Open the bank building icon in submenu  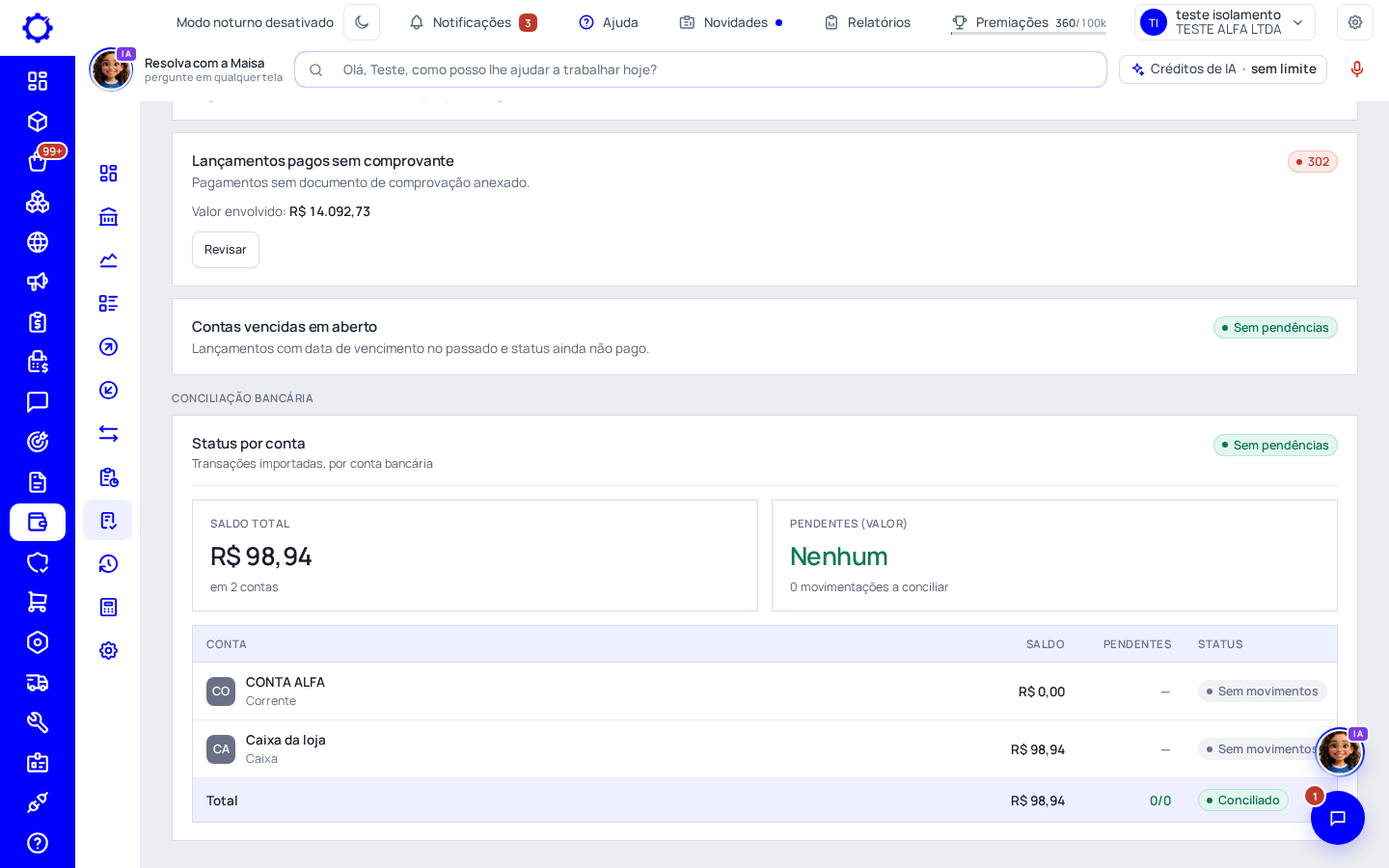108,217
